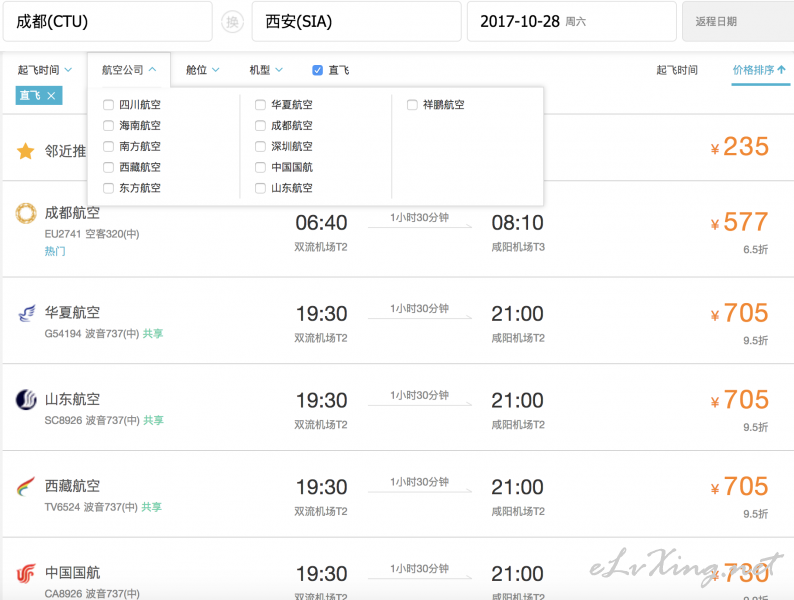Screen dimensions: 794x600
Task: Click the 周六 weekday label
Action: click(x=576, y=22)
